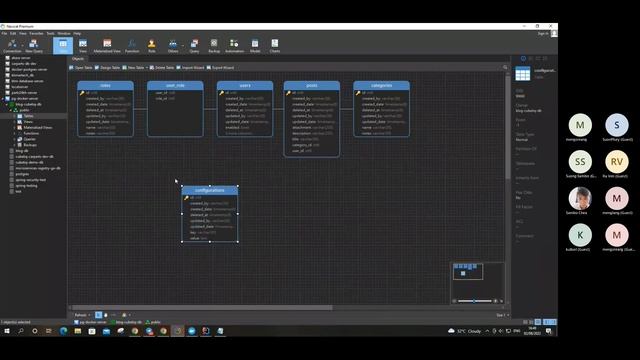This screenshot has height=360, width=640.
Task: Show views with the View toolbar icon
Action: click(x=83, y=46)
